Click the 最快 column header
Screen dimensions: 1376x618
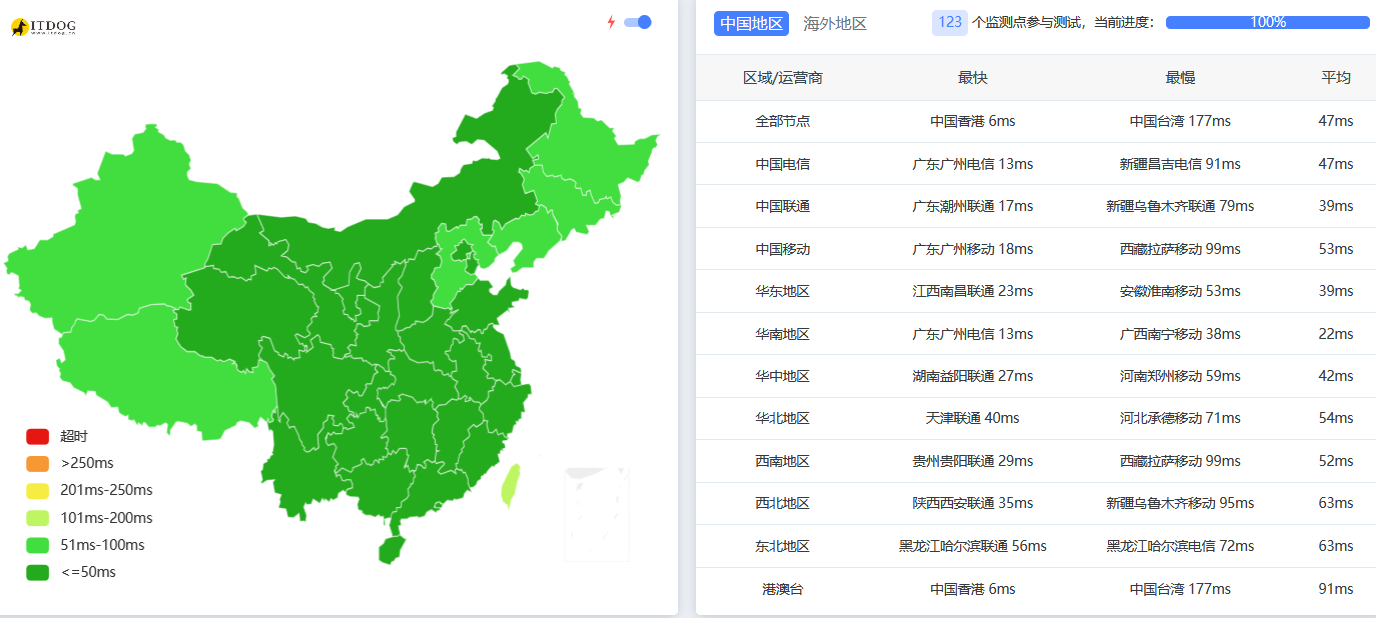click(972, 78)
